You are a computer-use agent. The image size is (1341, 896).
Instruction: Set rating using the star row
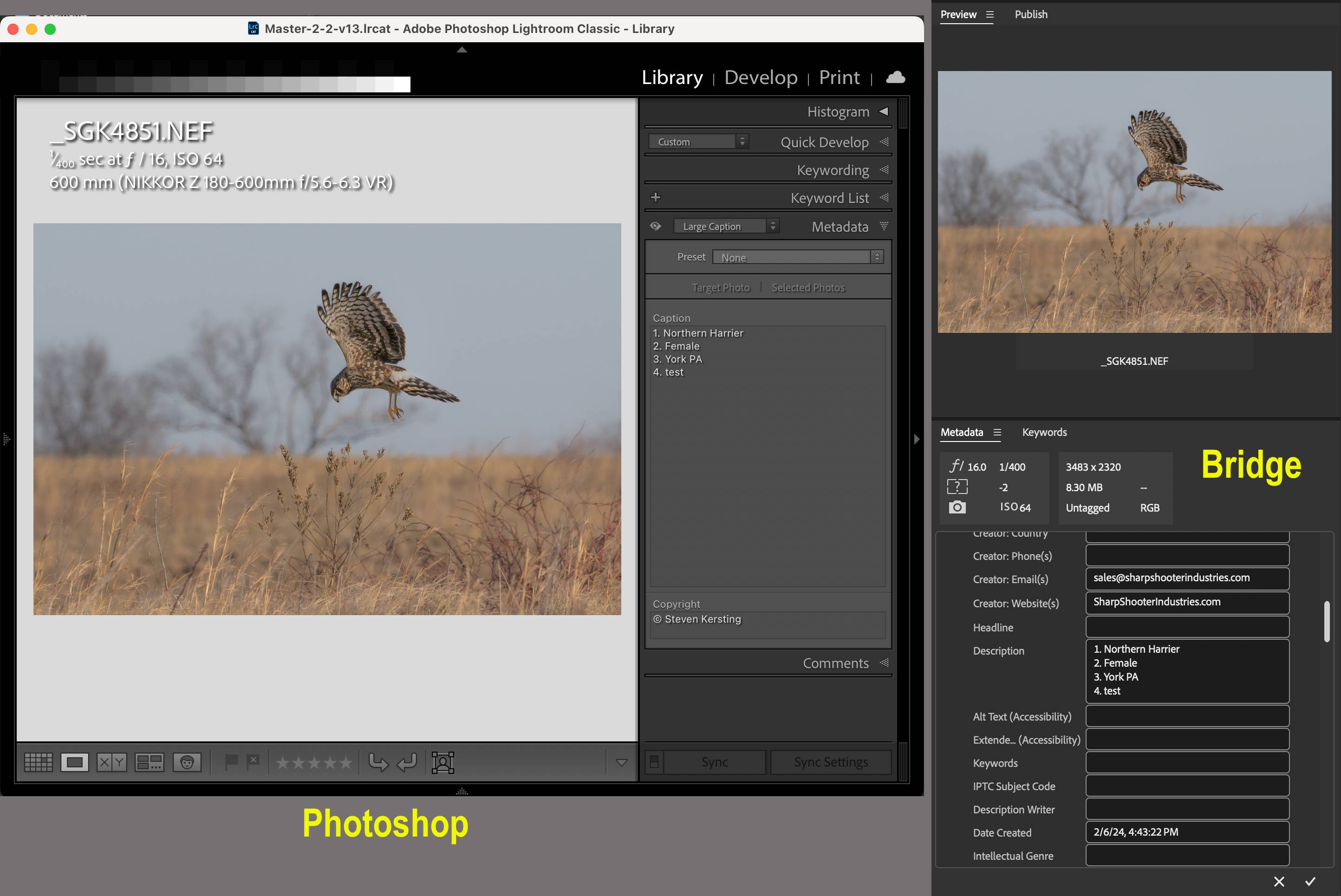(x=314, y=762)
